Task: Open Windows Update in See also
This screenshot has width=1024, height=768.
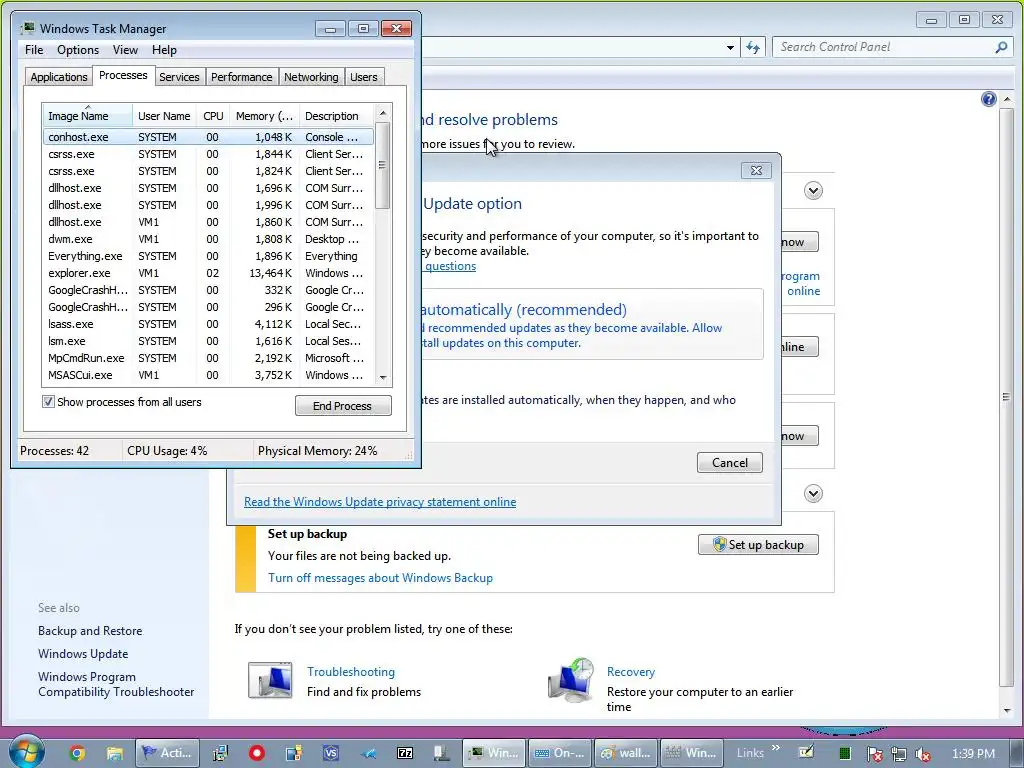Action: (83, 654)
